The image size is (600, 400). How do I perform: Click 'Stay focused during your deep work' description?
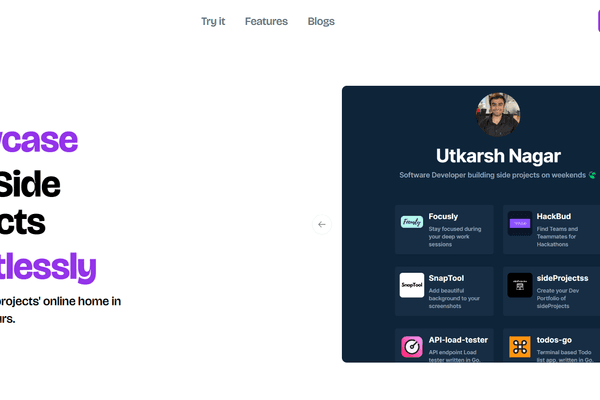[455, 237]
